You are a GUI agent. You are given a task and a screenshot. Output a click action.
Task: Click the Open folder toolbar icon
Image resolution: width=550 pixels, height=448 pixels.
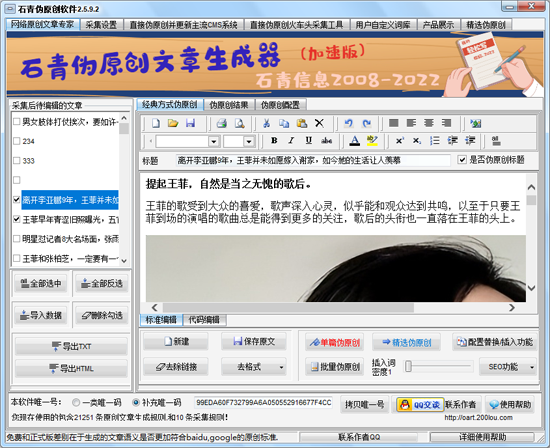tap(173, 123)
